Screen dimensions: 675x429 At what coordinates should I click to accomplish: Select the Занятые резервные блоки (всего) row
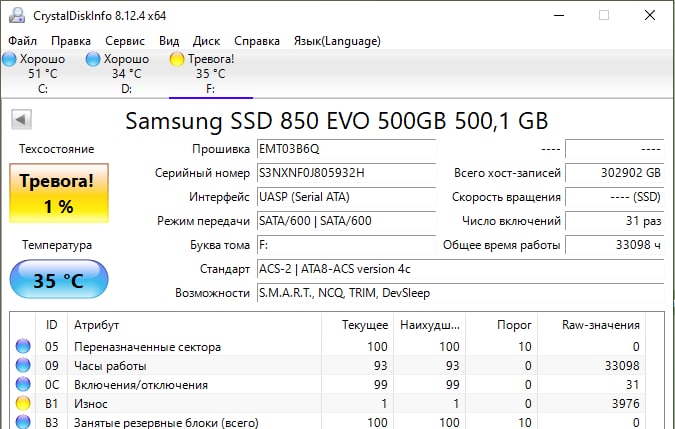click(327, 422)
